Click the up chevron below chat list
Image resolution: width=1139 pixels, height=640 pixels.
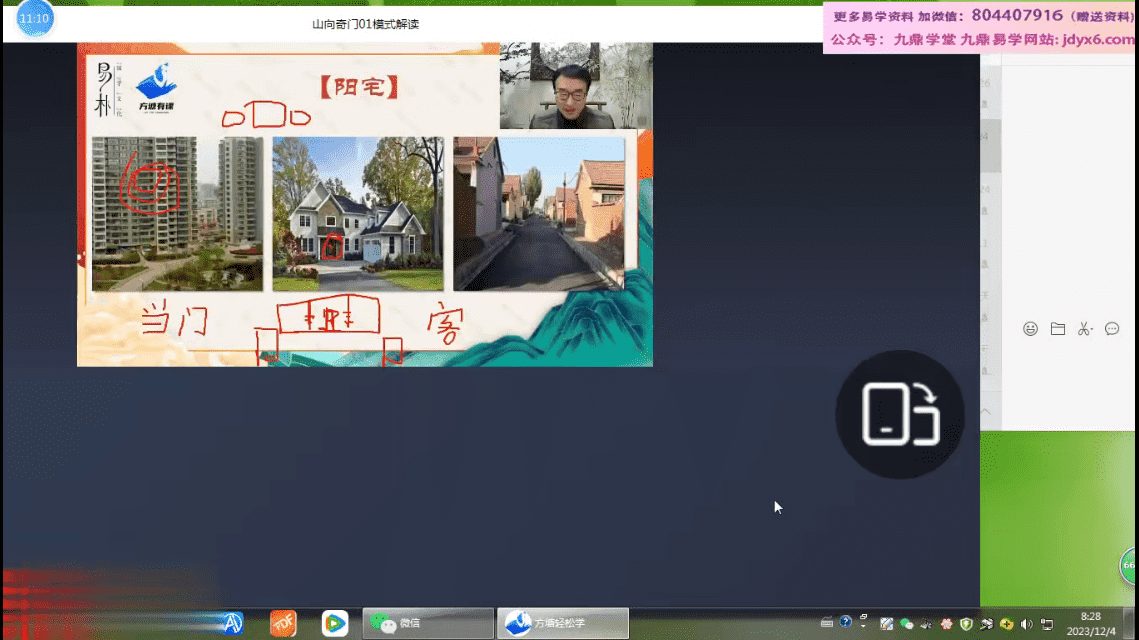(x=985, y=411)
